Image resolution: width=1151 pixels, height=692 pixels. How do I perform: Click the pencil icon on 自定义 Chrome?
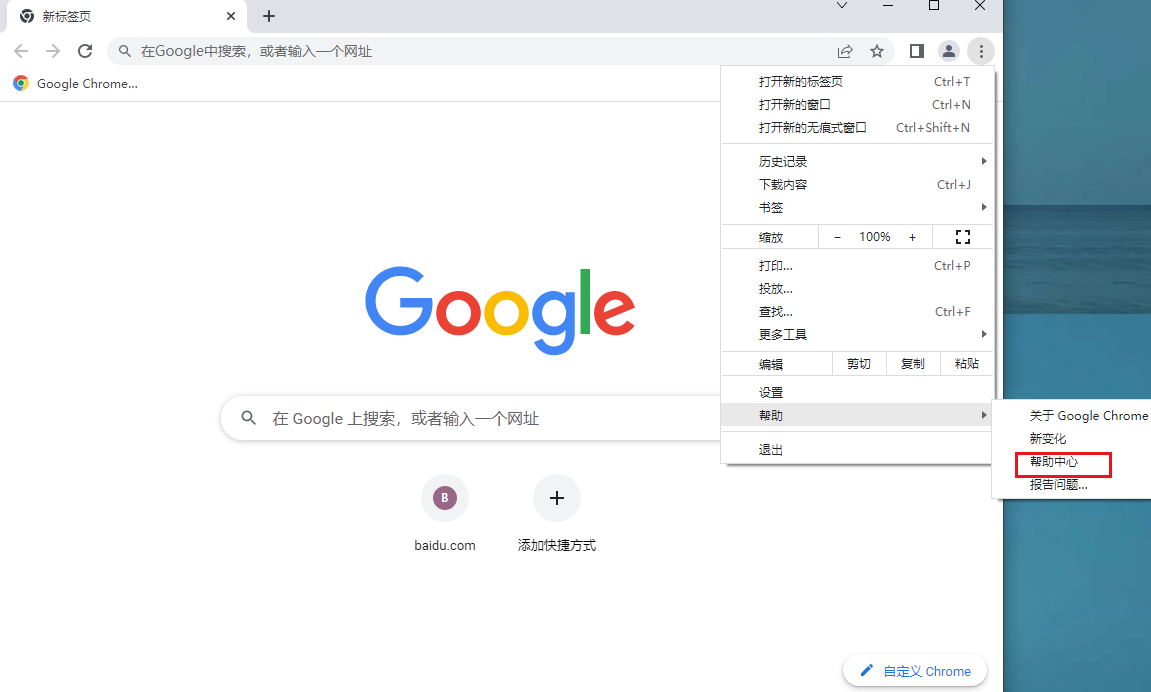pyautogui.click(x=867, y=670)
